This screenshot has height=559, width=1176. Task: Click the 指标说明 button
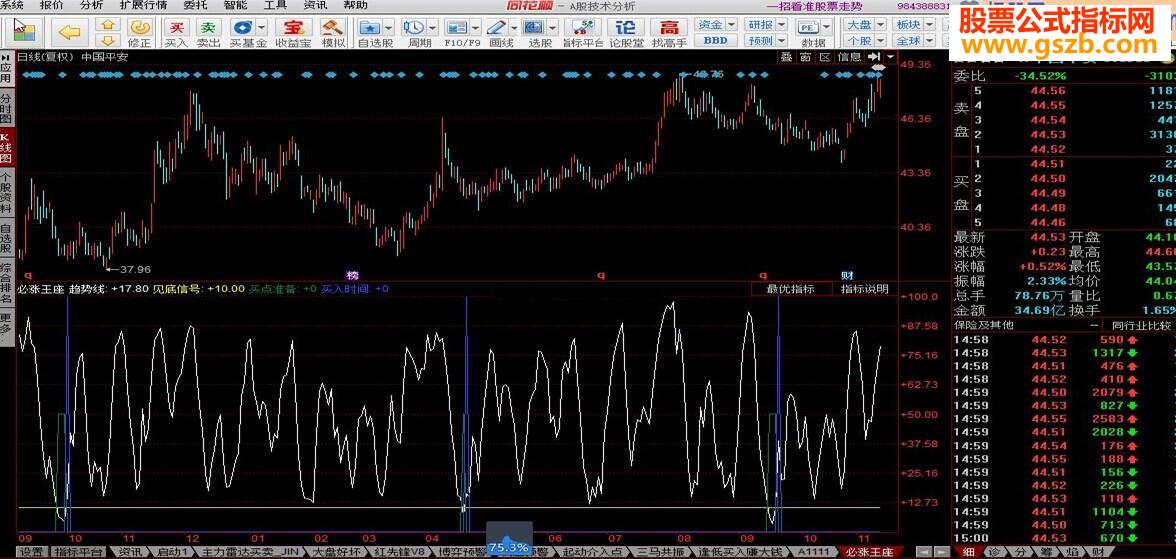coord(864,289)
